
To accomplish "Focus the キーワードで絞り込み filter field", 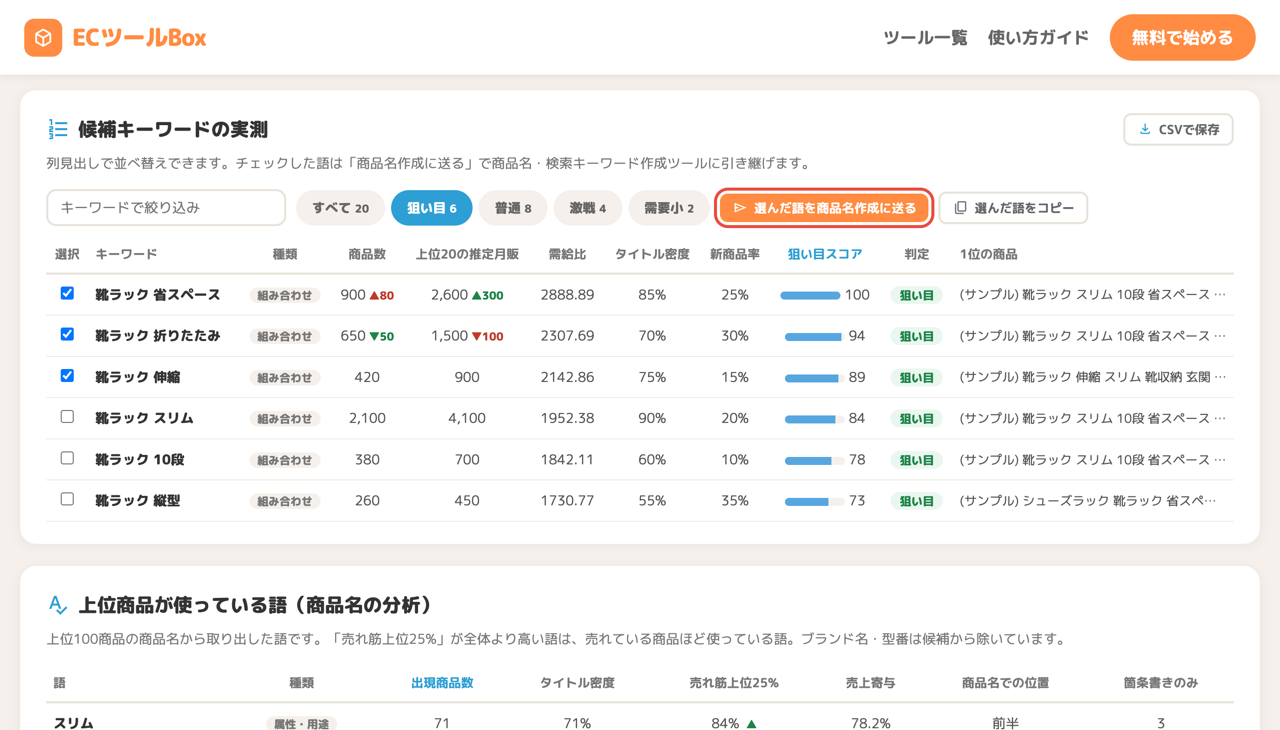I will coord(166,208).
